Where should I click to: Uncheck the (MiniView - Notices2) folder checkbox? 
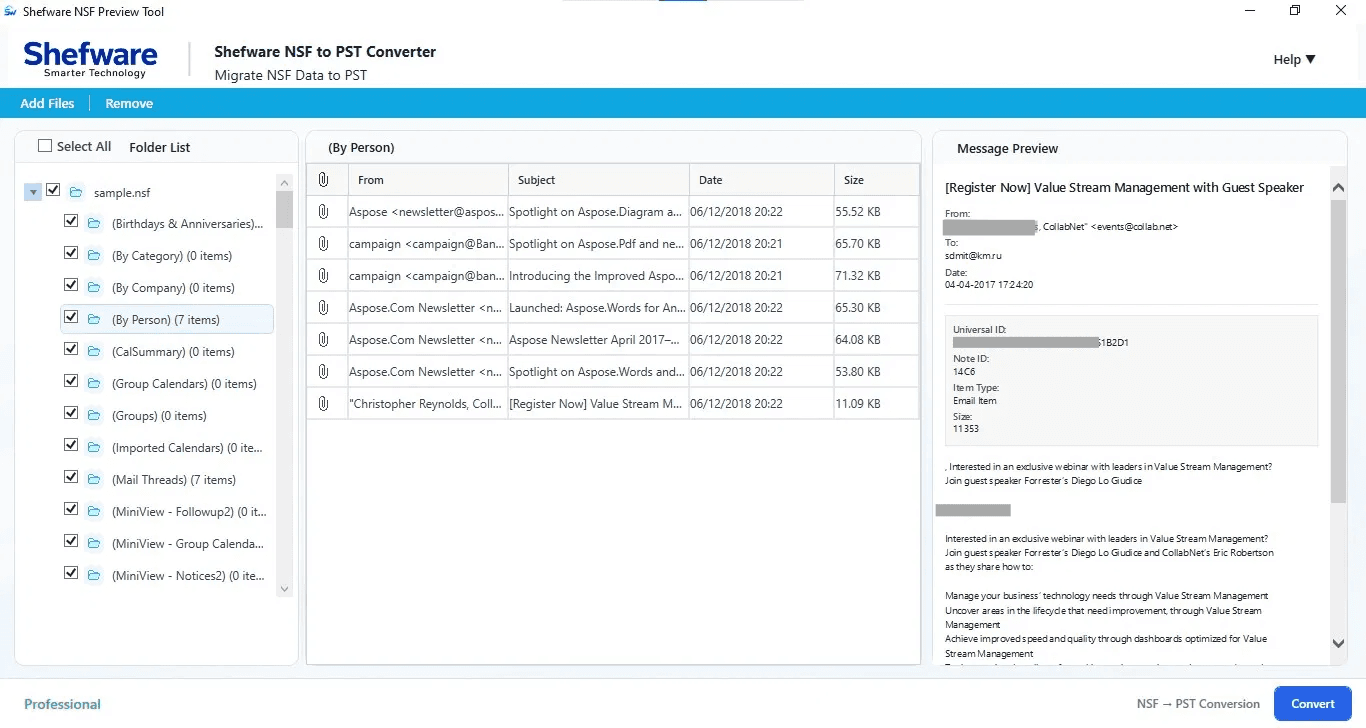click(71, 574)
